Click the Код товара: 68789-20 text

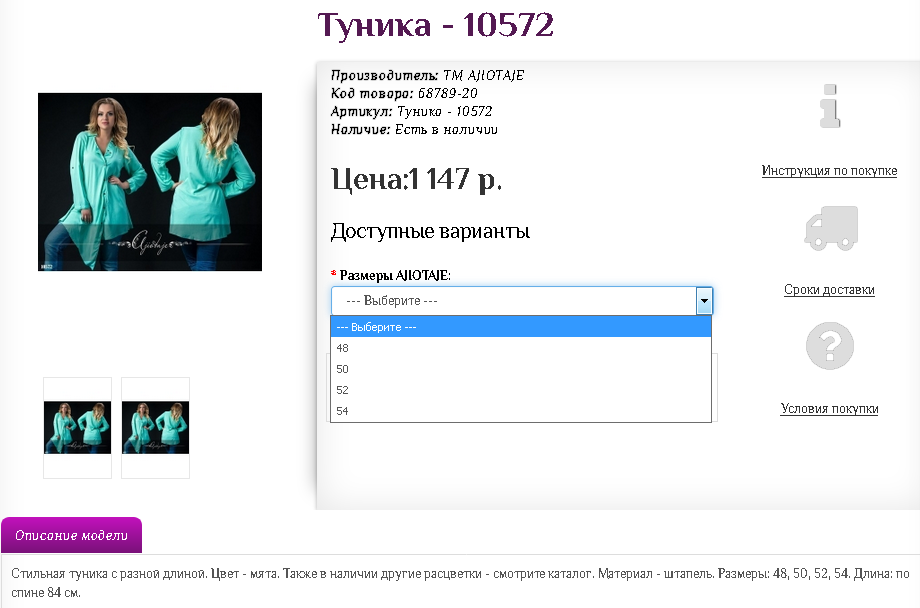click(x=404, y=93)
